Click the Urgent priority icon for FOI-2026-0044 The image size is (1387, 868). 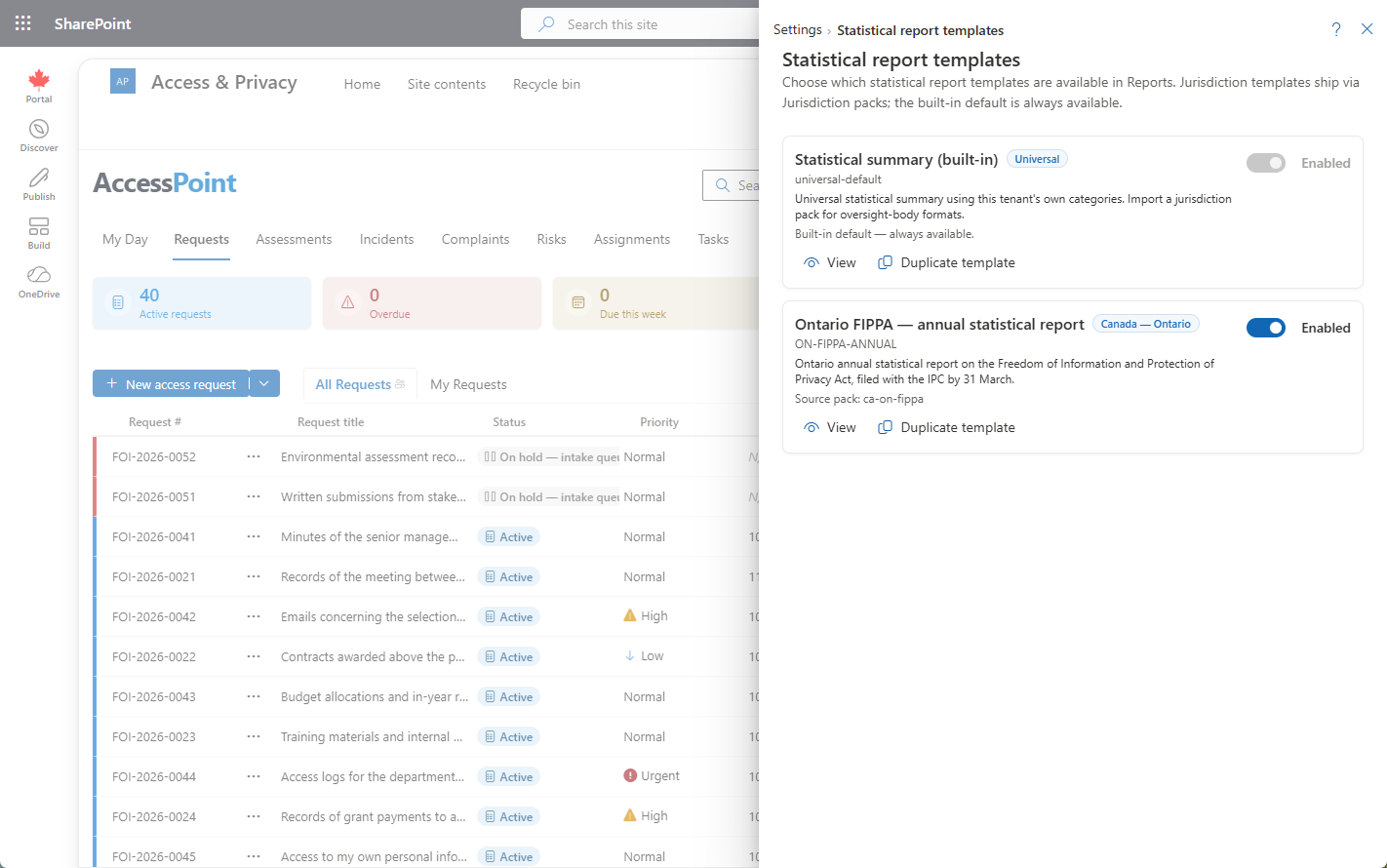click(630, 776)
